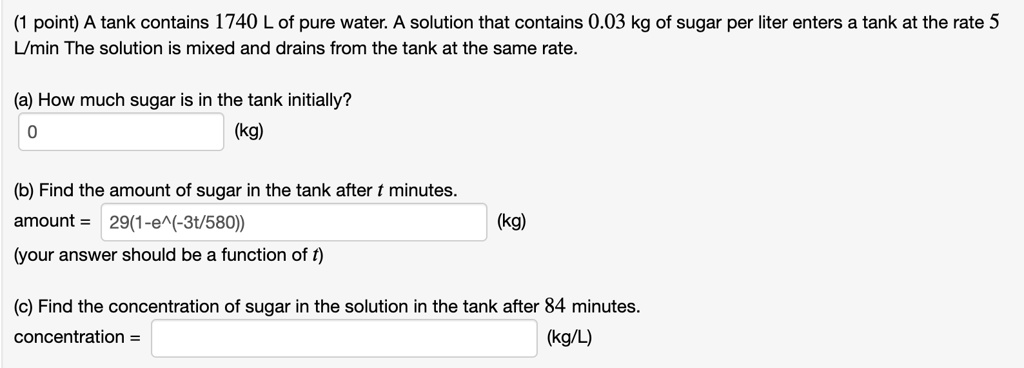This screenshot has width=1024, height=368.
Task: Click the part (b) question text
Action: pyautogui.click(x=236, y=191)
